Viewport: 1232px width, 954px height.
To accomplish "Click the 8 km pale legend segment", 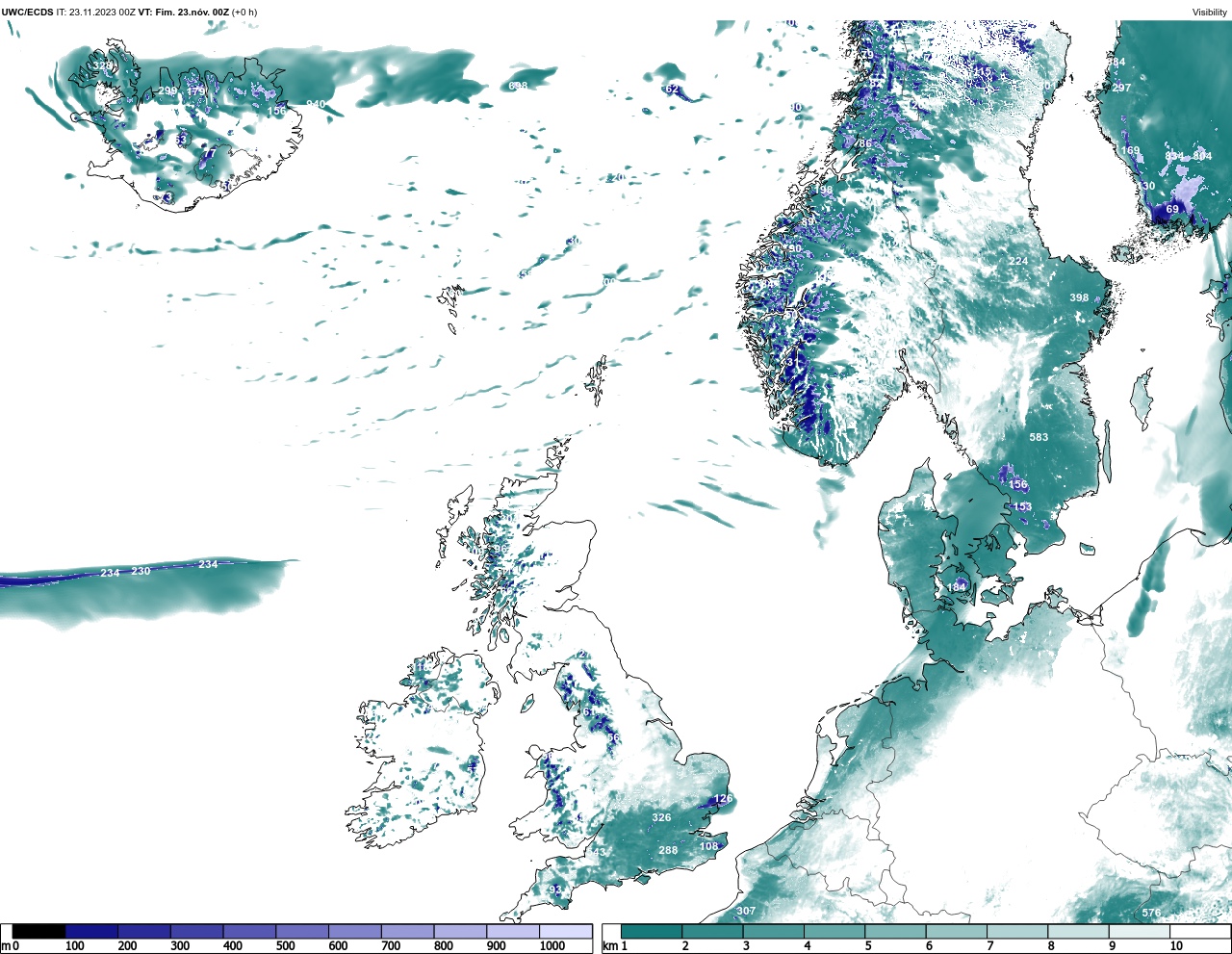I will point(1078,932).
